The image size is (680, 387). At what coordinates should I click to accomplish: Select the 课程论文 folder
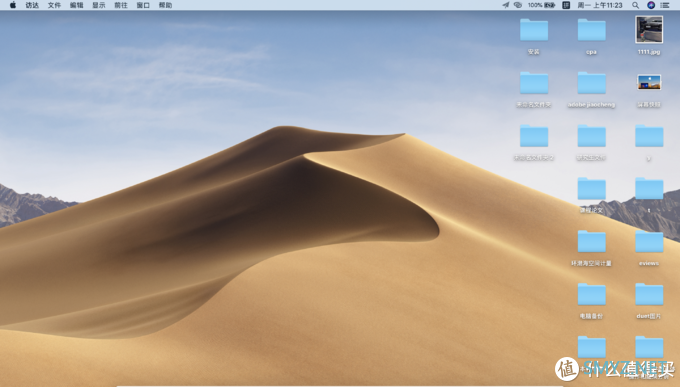592,189
